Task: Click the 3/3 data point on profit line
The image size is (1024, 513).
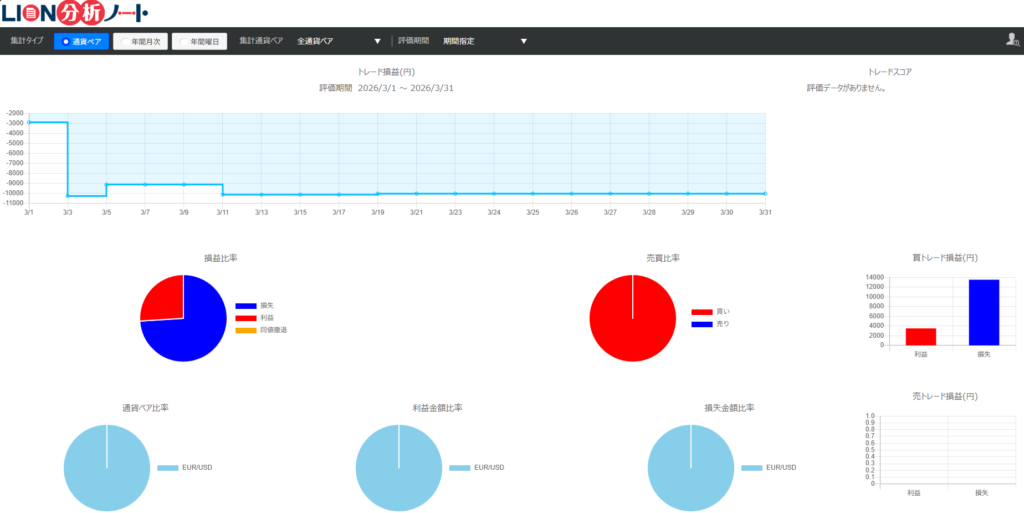Action: click(x=68, y=195)
